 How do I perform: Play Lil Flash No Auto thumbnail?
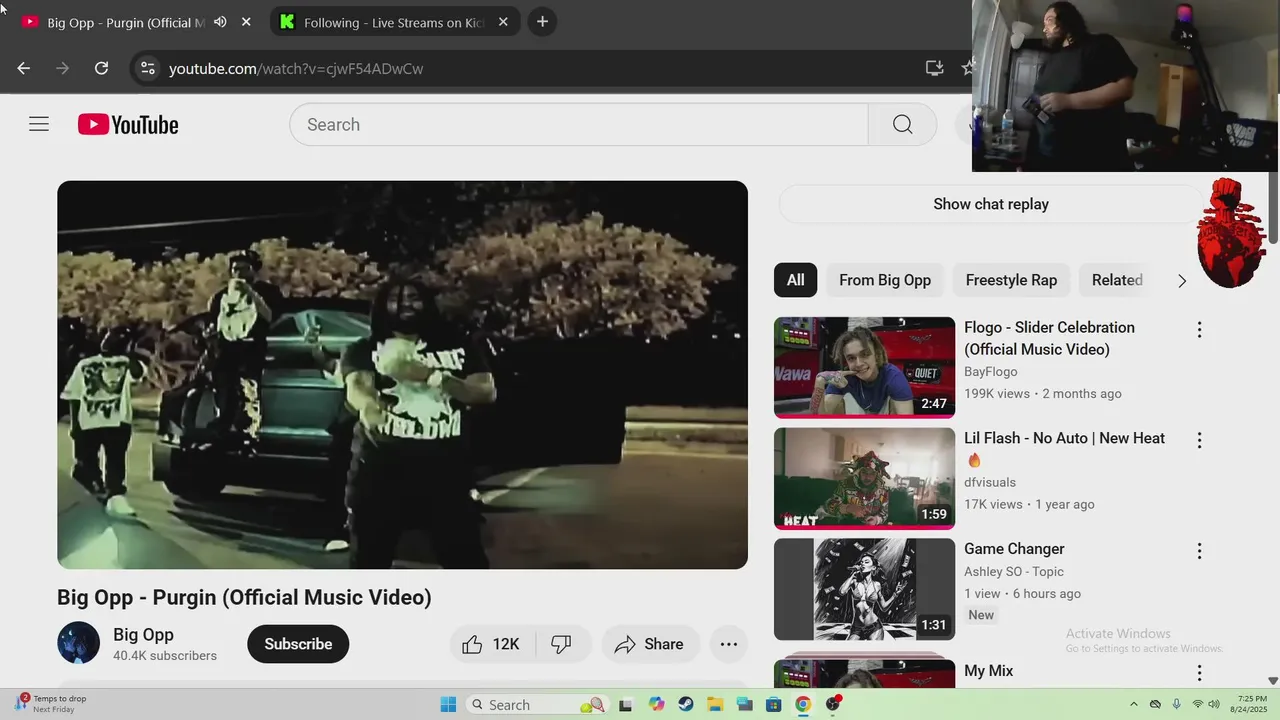pyautogui.click(x=864, y=478)
